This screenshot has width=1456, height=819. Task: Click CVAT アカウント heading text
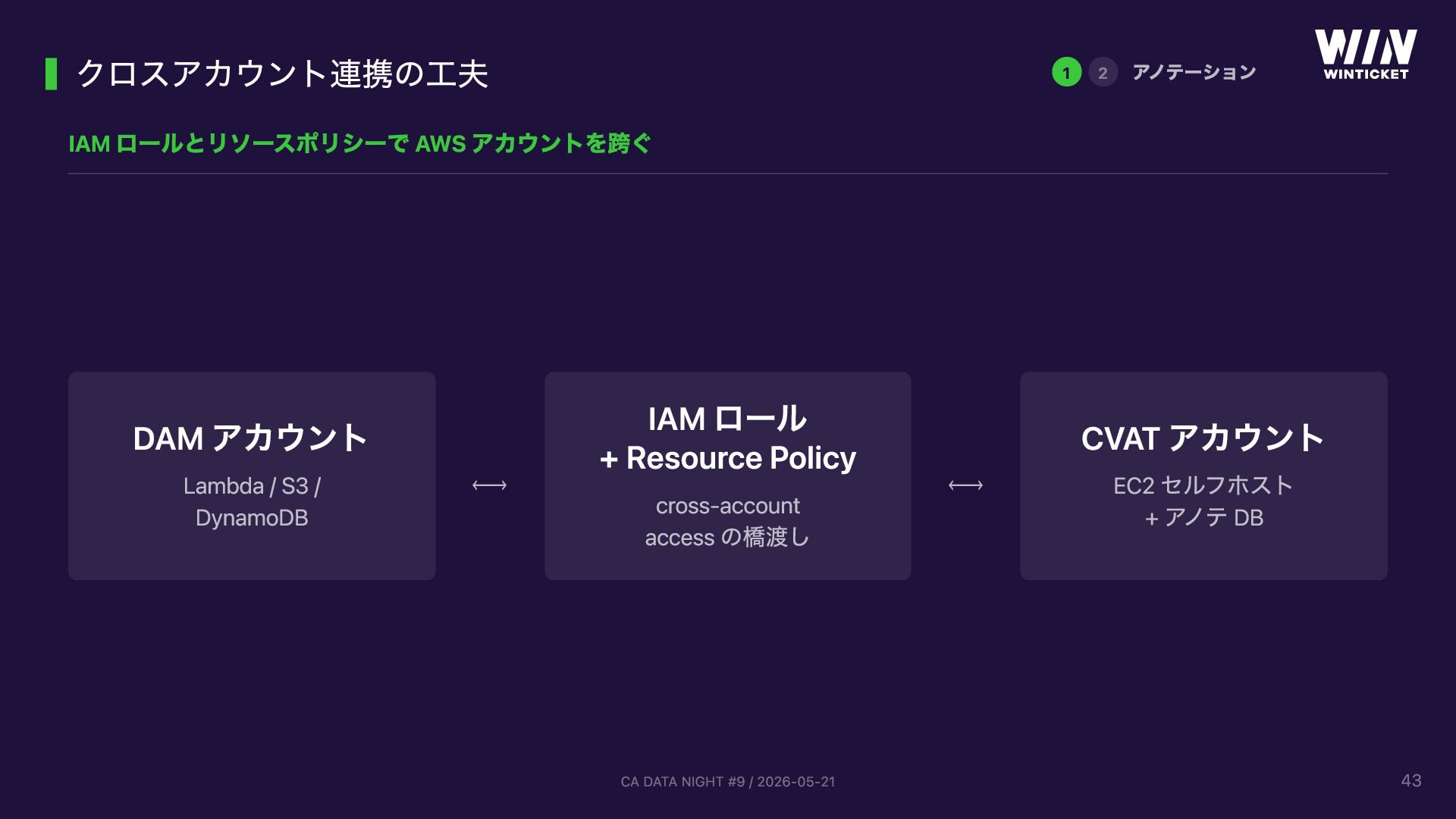coord(1203,438)
